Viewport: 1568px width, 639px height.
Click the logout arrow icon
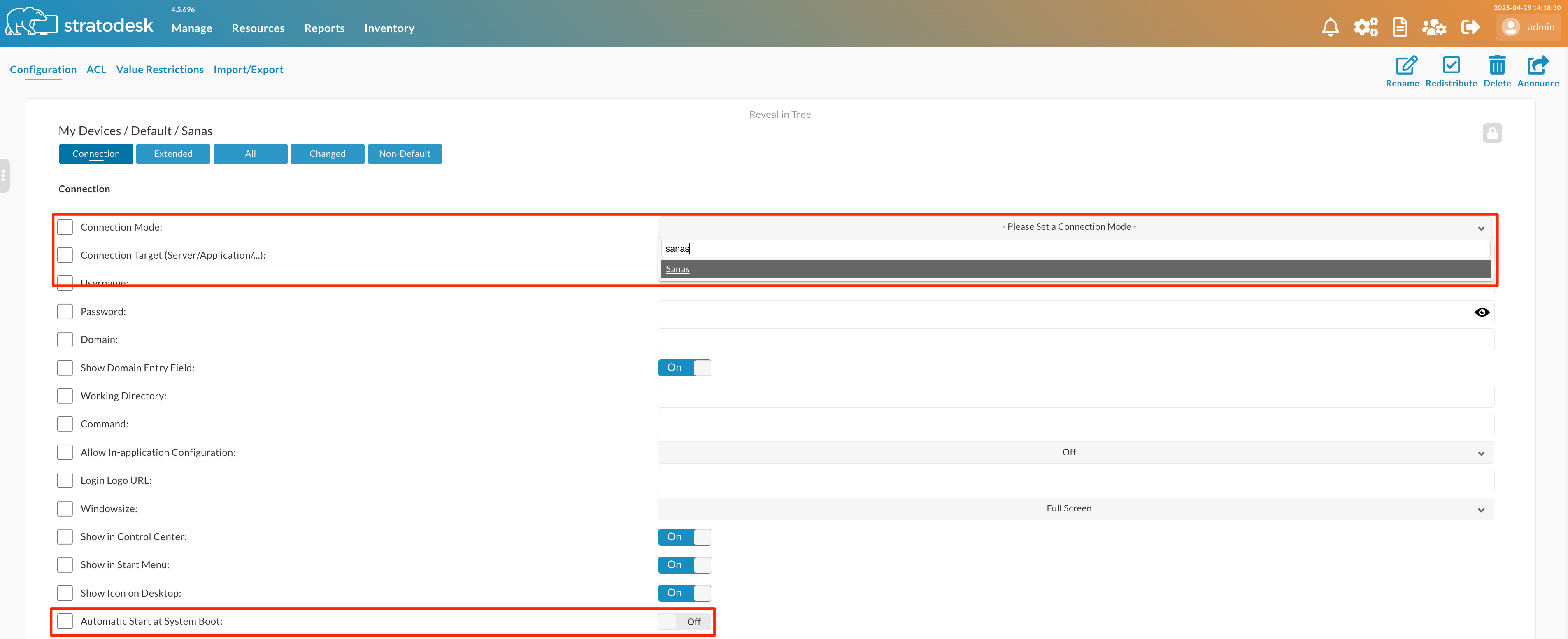click(1470, 28)
